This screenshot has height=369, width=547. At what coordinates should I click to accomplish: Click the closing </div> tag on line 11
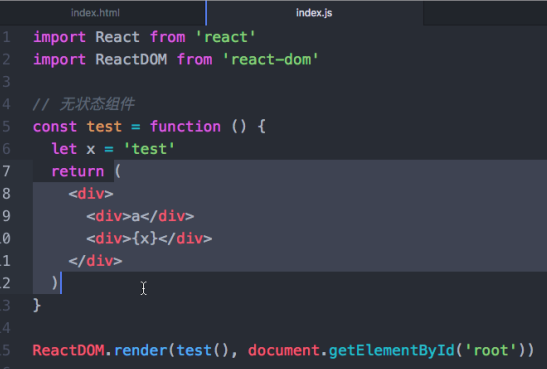[96, 261]
